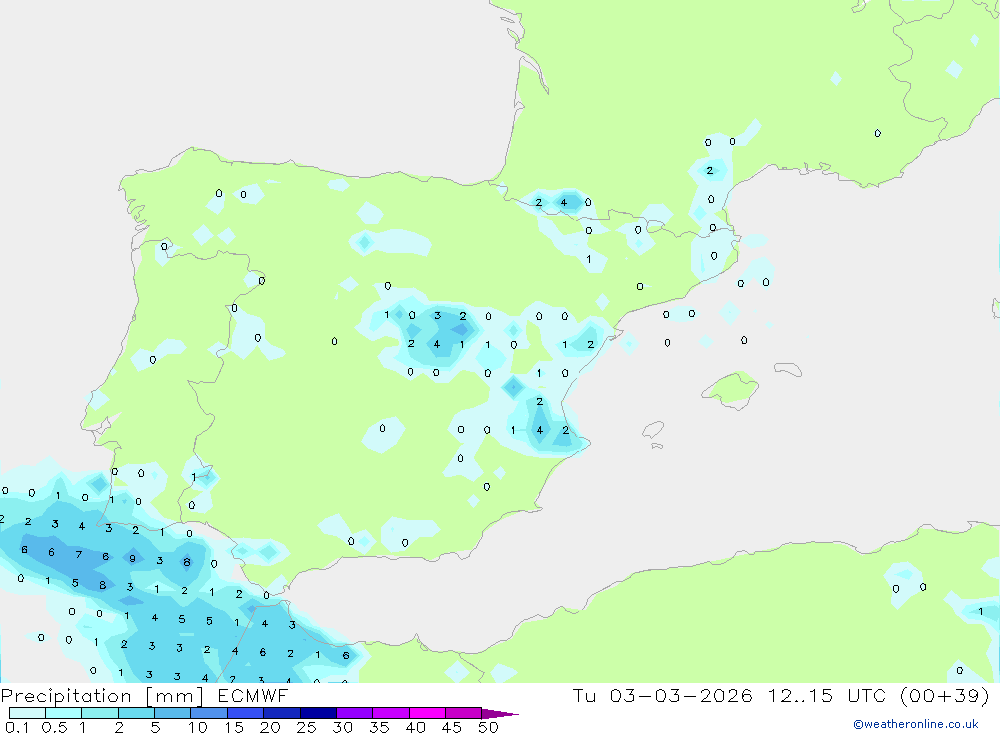Click the 20–25 mm dark blue legend box

[x=282, y=713]
